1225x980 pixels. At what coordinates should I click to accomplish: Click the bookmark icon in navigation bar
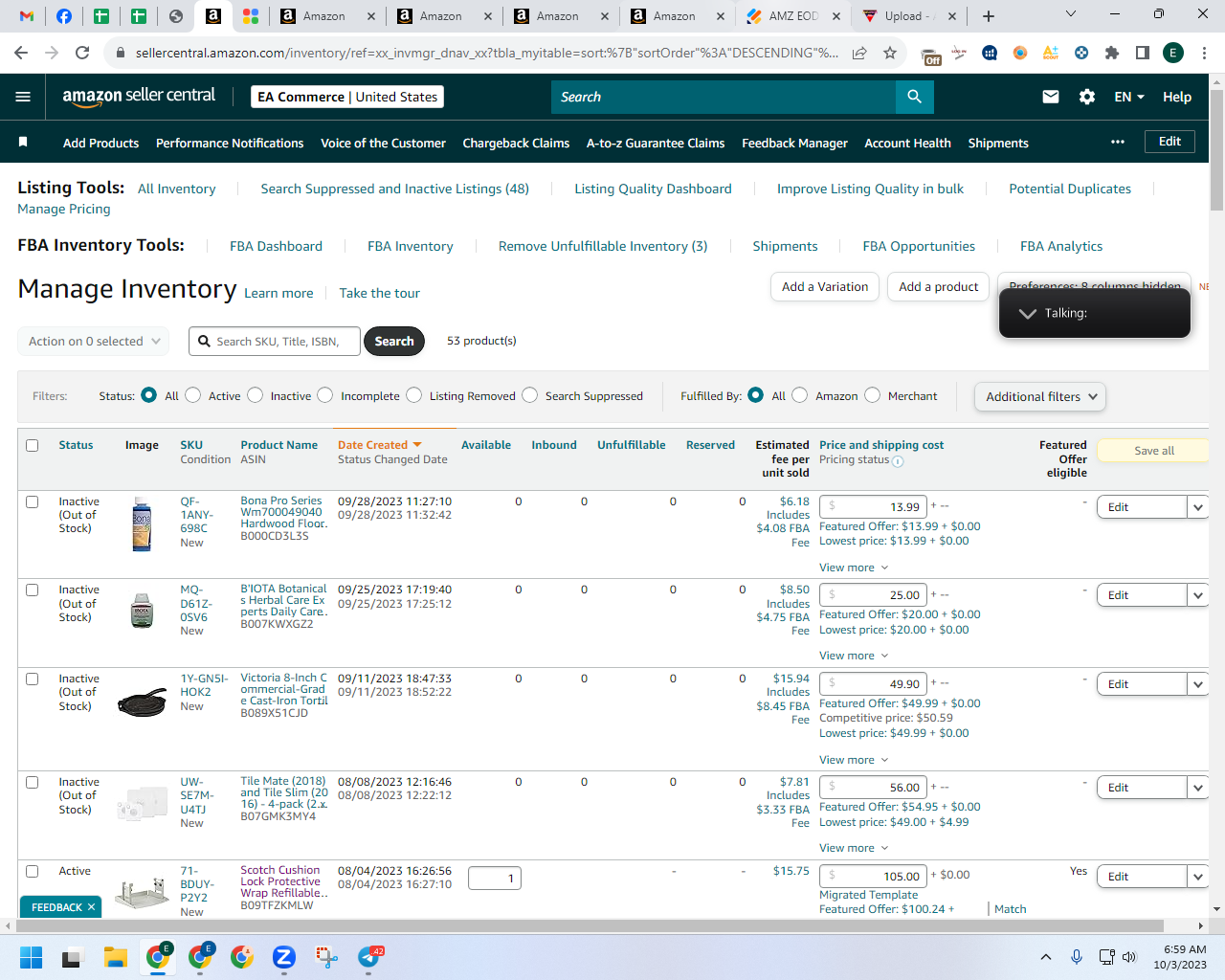(x=23, y=143)
